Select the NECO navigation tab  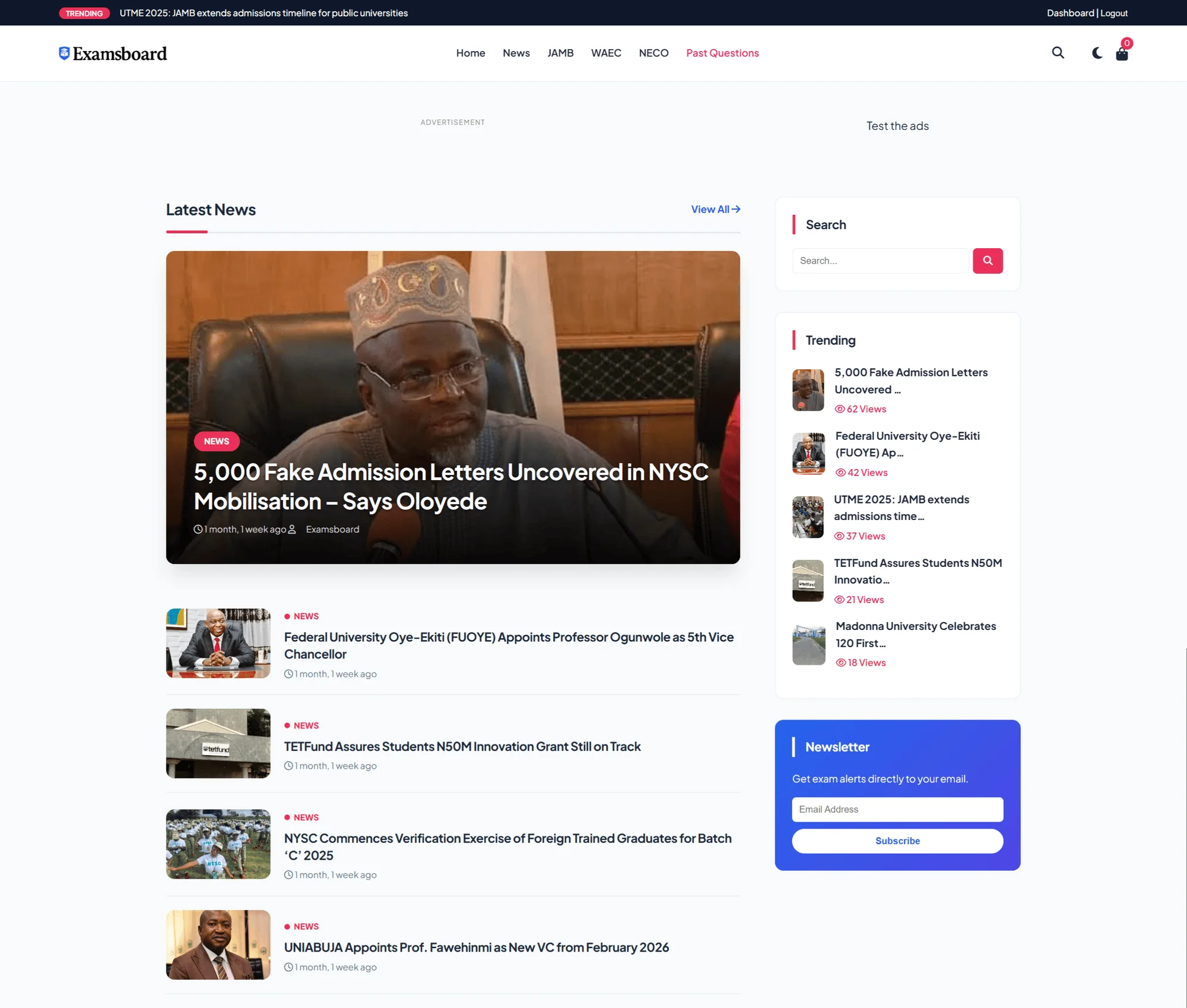point(653,53)
